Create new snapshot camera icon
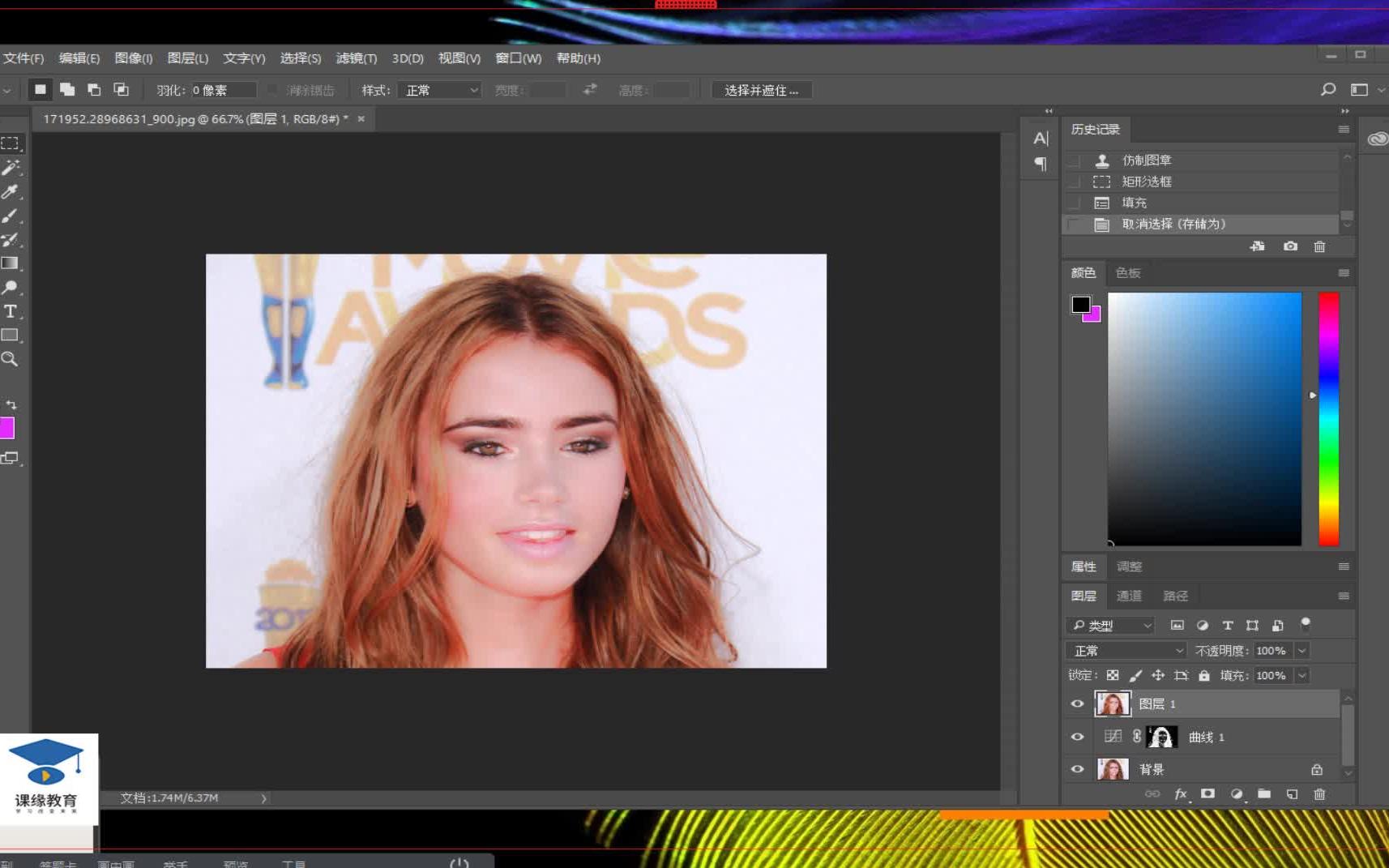The width and height of the screenshot is (1389, 868). pos(1290,246)
